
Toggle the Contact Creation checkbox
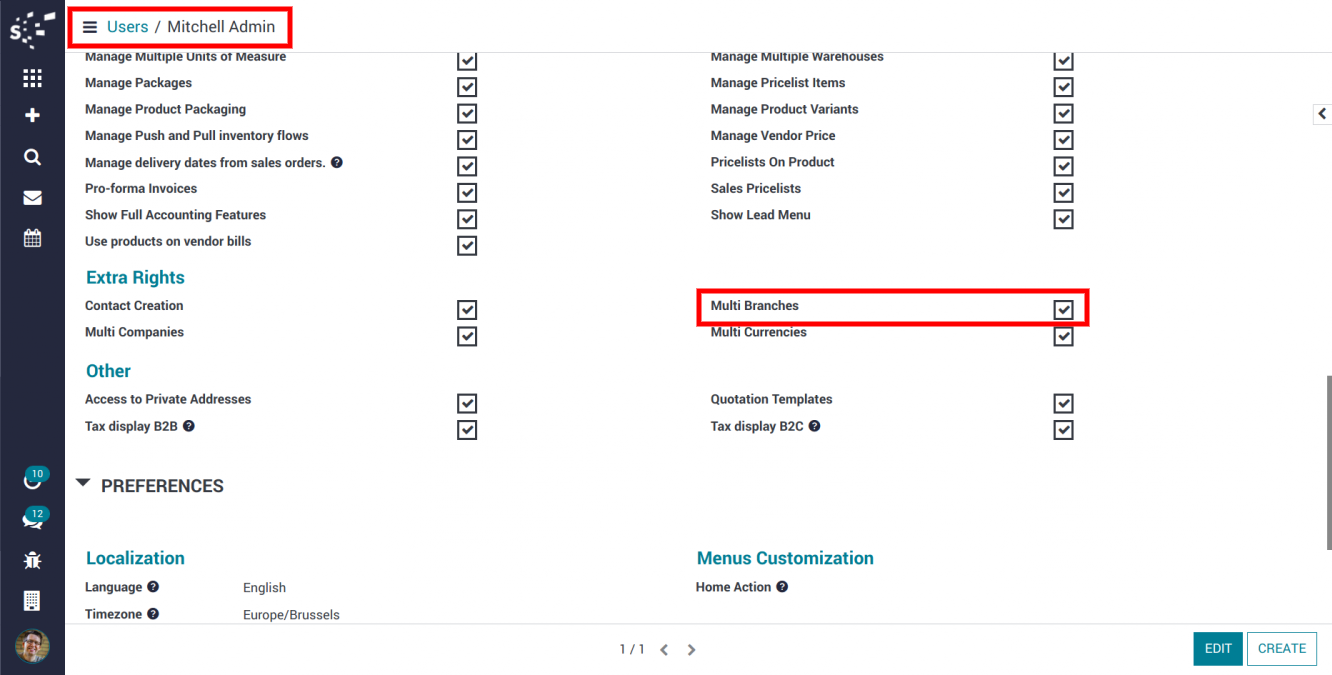pos(466,310)
